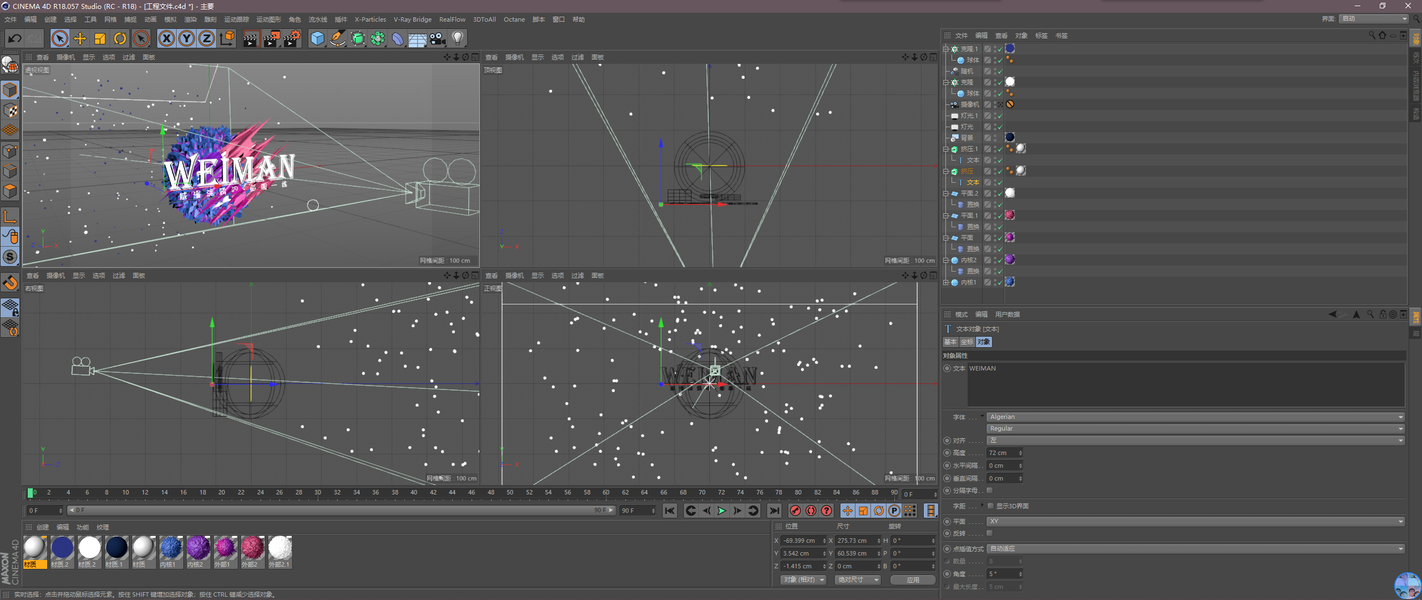Open the Octane menu

point(514,19)
